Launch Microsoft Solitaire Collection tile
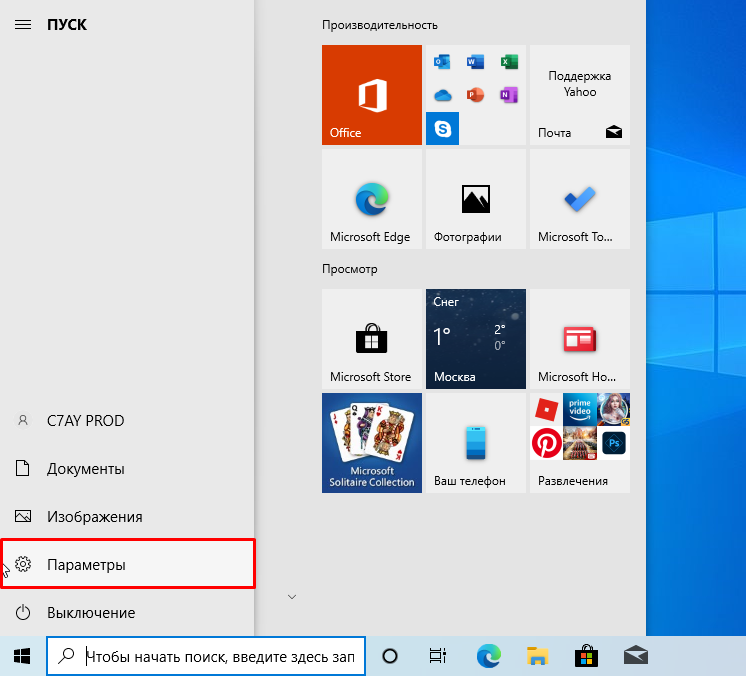This screenshot has height=676, width=746. 372,443
